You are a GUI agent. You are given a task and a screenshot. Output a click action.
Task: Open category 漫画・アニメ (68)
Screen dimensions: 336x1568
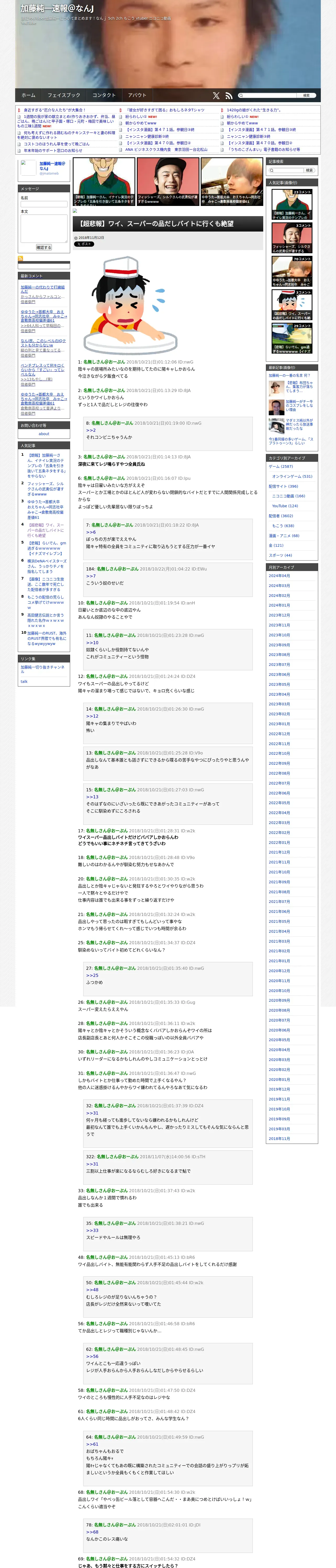point(284,536)
